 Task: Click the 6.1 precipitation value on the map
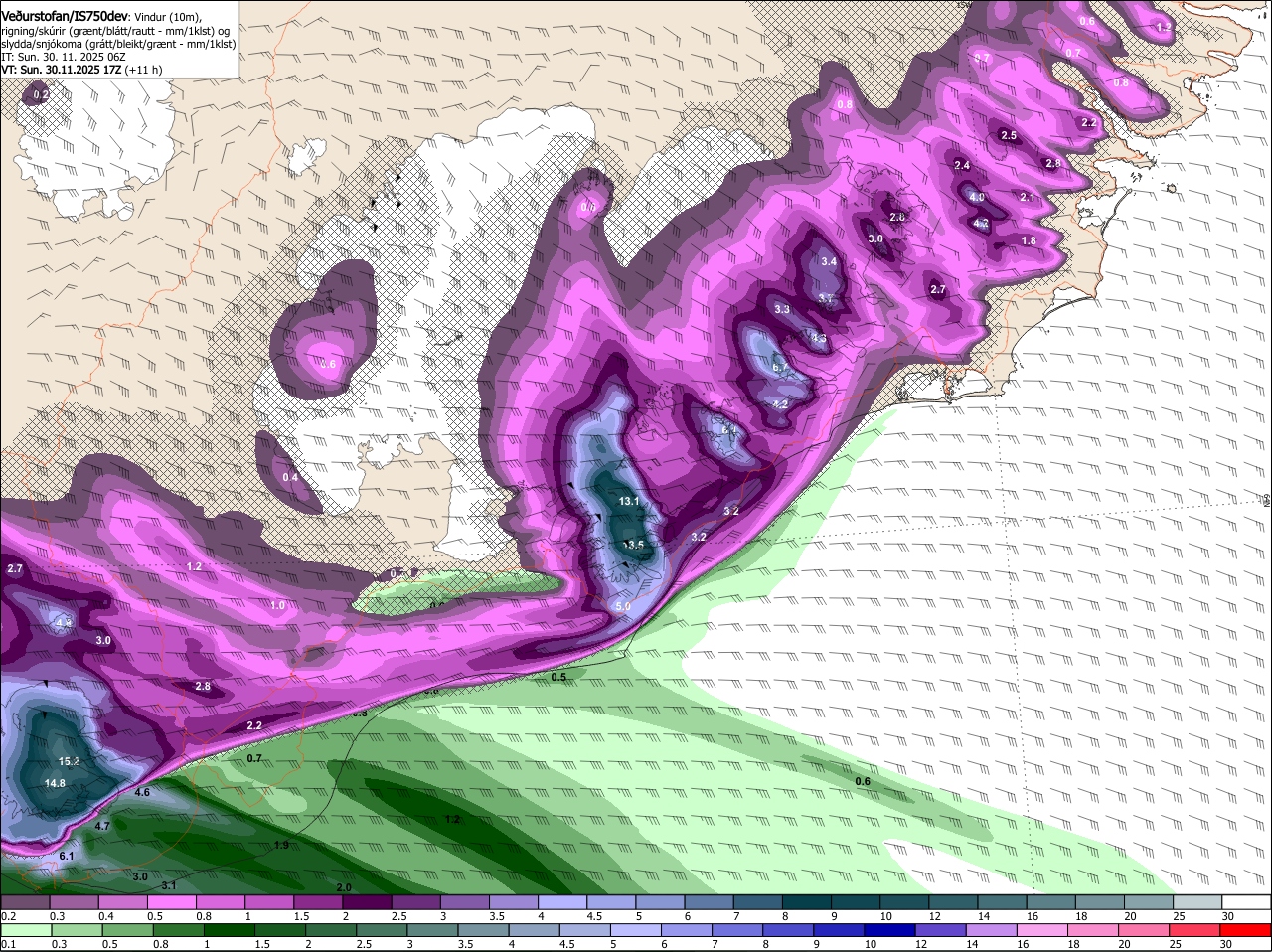click(68, 856)
